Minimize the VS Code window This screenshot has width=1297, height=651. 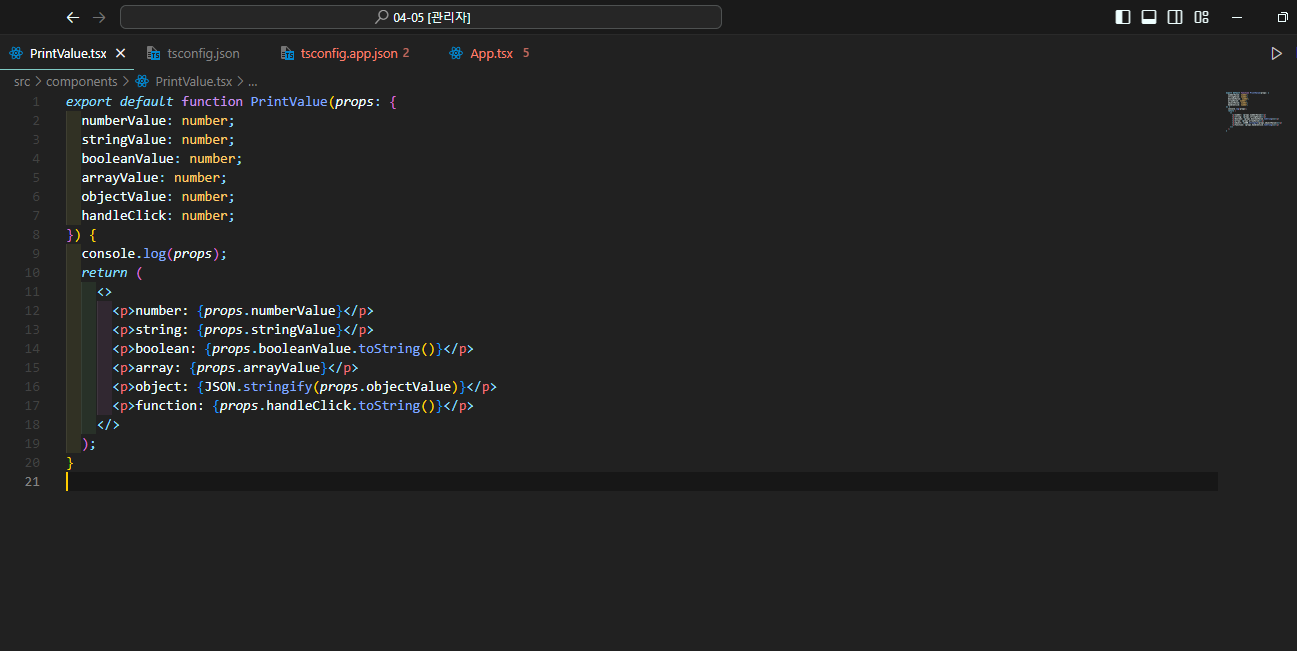coord(1238,17)
